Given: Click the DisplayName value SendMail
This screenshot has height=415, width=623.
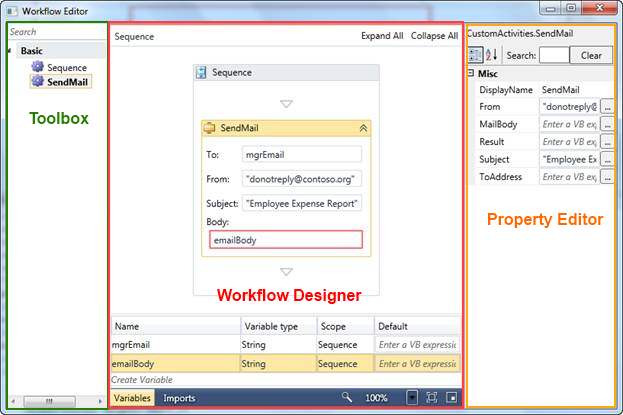Looking at the screenshot, I should click(561, 90).
